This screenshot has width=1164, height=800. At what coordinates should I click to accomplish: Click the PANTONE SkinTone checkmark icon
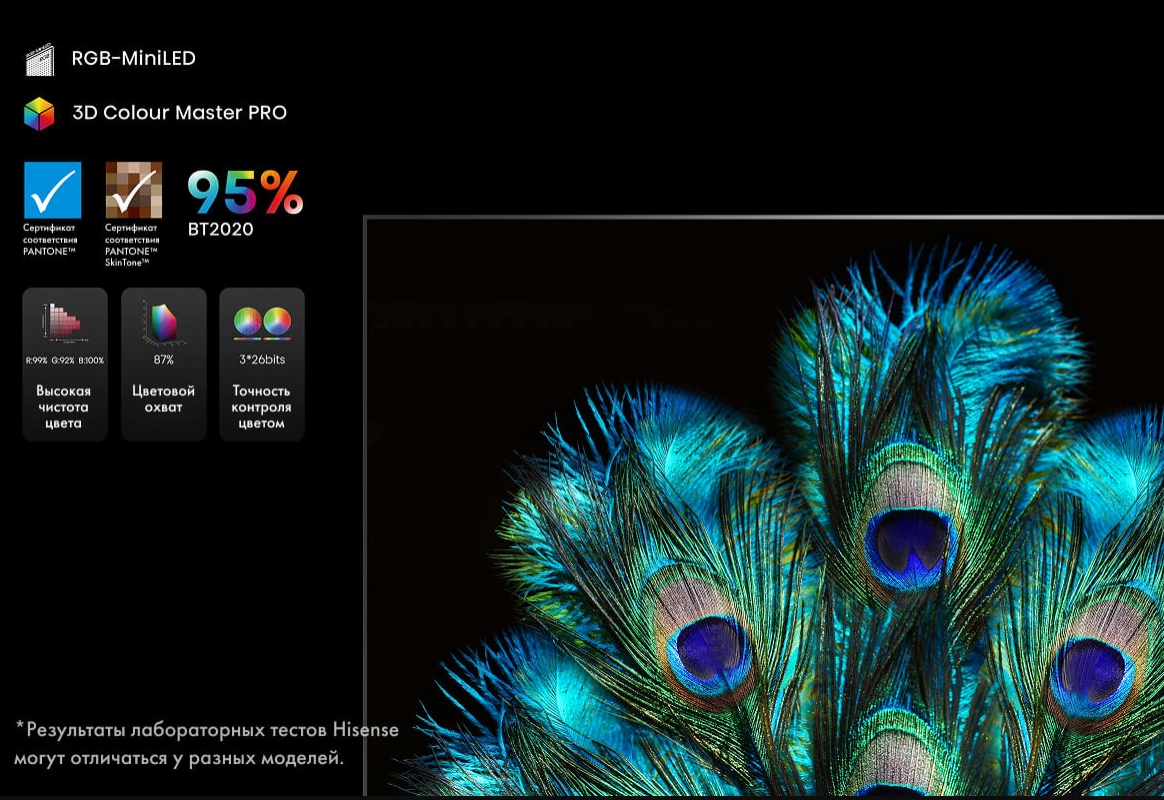pyautogui.click(x=134, y=190)
